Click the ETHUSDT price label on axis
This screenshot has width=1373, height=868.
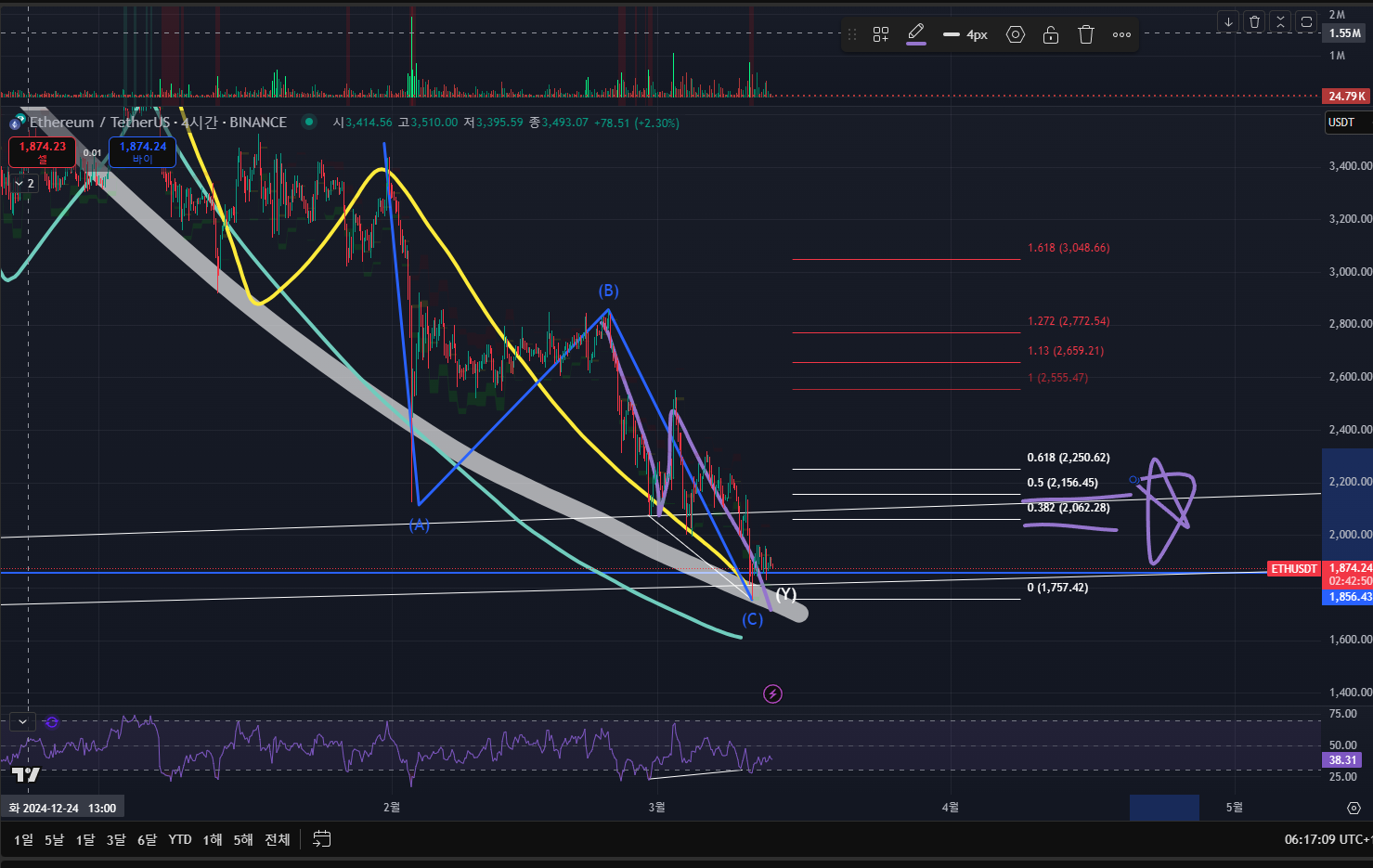[1294, 568]
